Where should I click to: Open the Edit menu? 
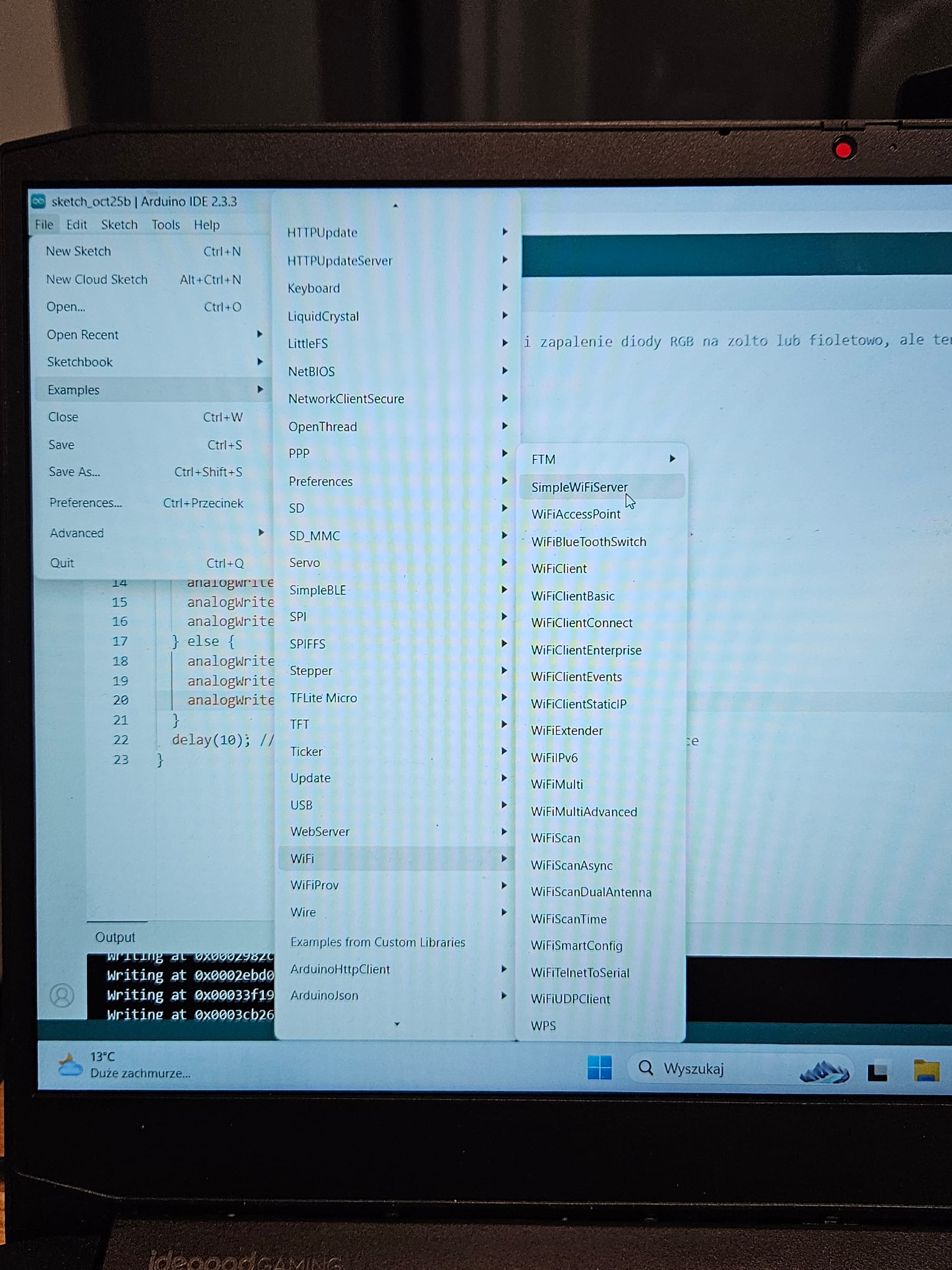[76, 224]
